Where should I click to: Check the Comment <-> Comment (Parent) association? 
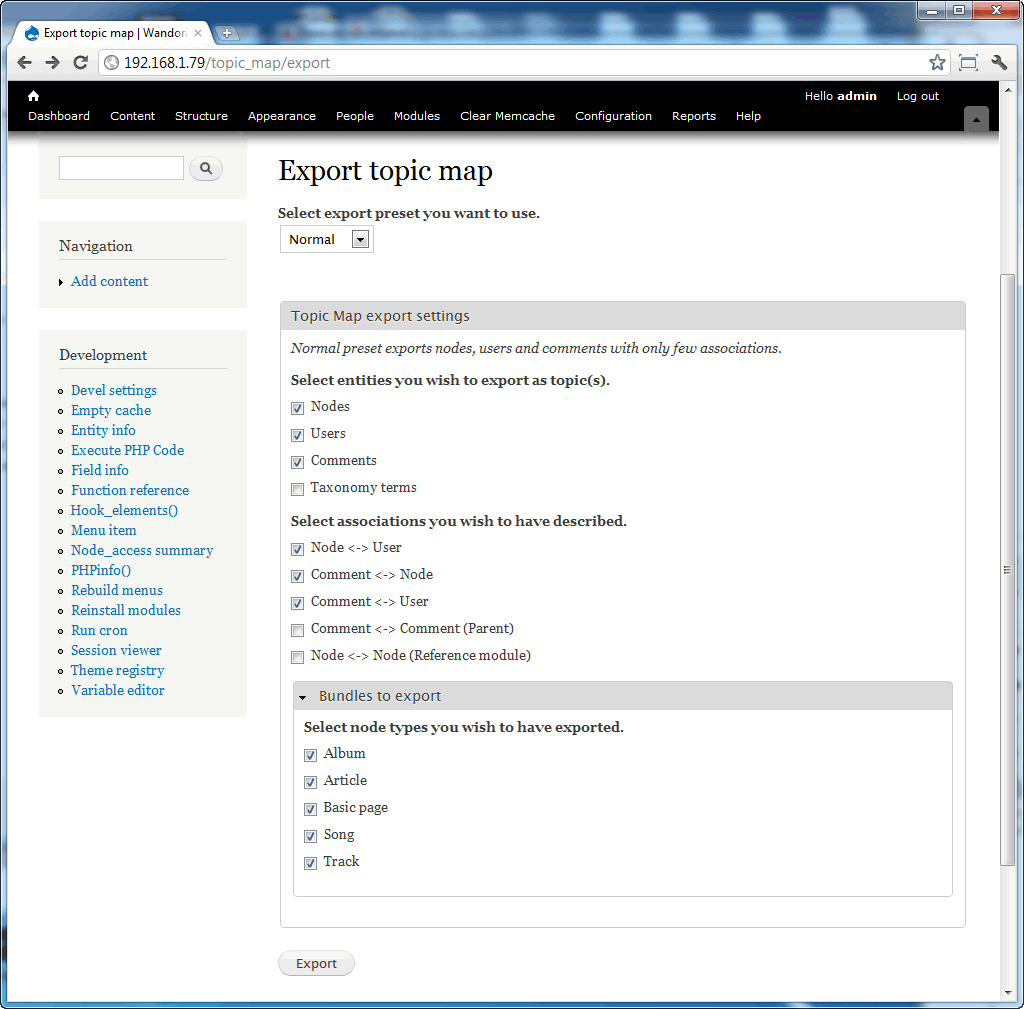tap(297, 629)
